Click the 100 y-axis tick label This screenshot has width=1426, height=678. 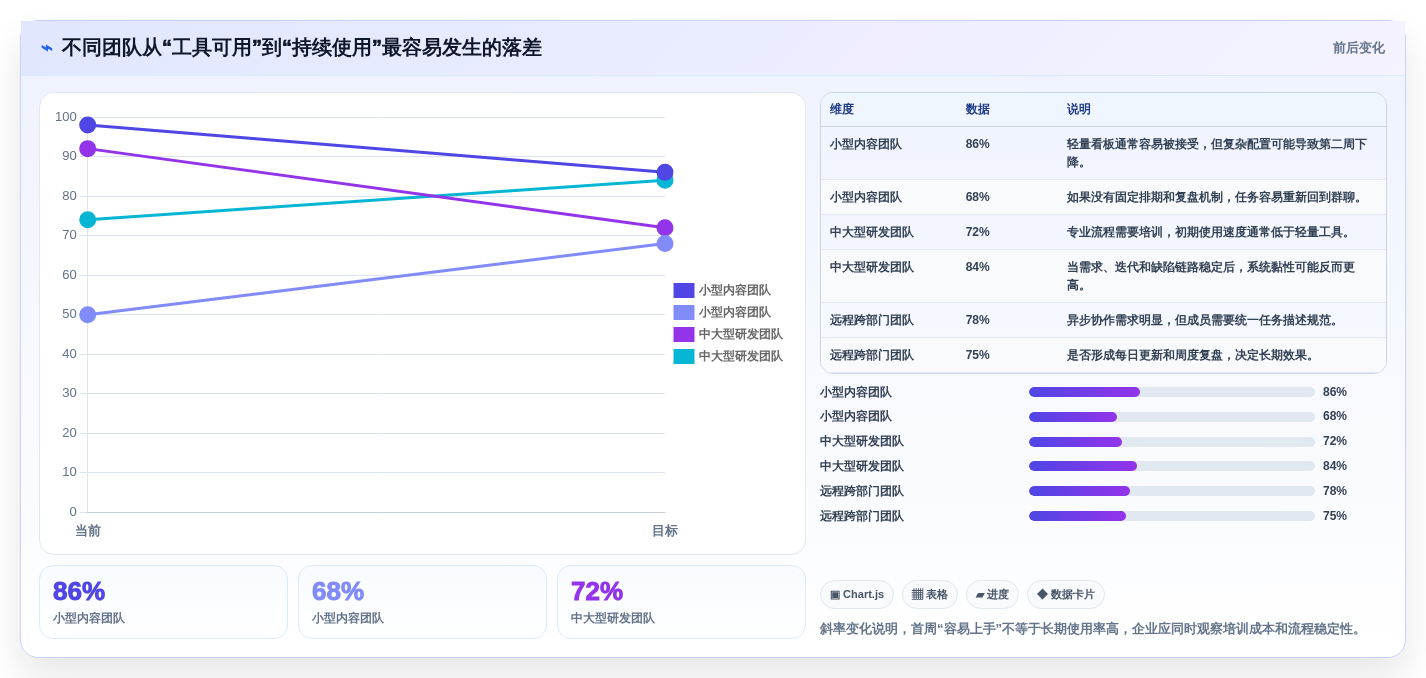click(66, 117)
